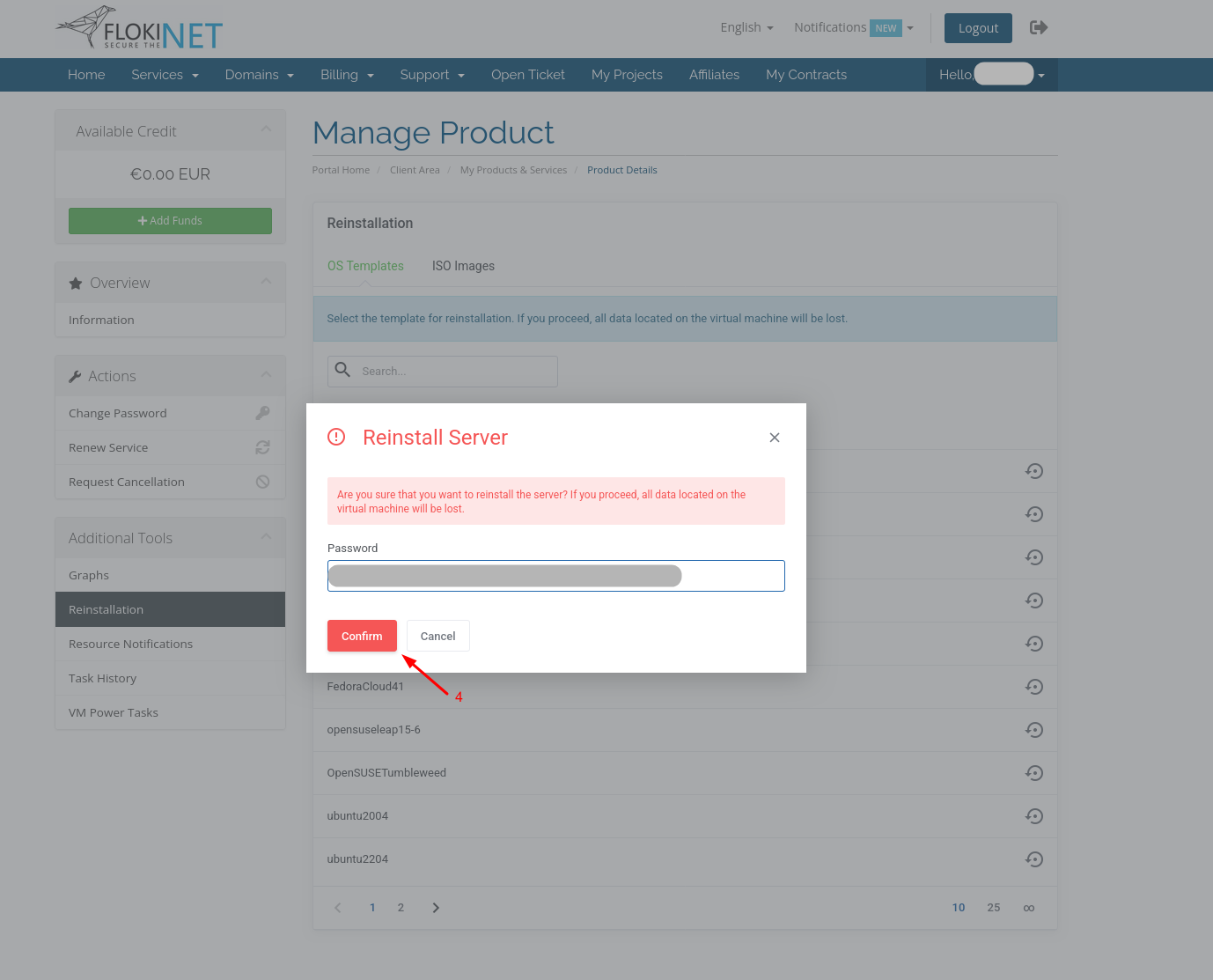Click the reinstall icon for ubuntu2204
Screen dimensions: 1213x980
point(1034,859)
